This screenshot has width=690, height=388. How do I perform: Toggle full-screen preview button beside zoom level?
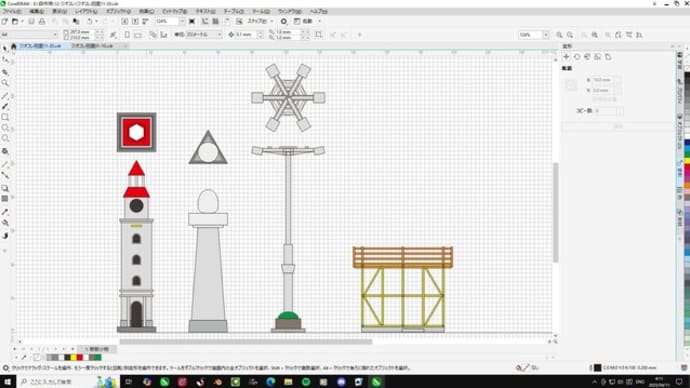point(192,21)
